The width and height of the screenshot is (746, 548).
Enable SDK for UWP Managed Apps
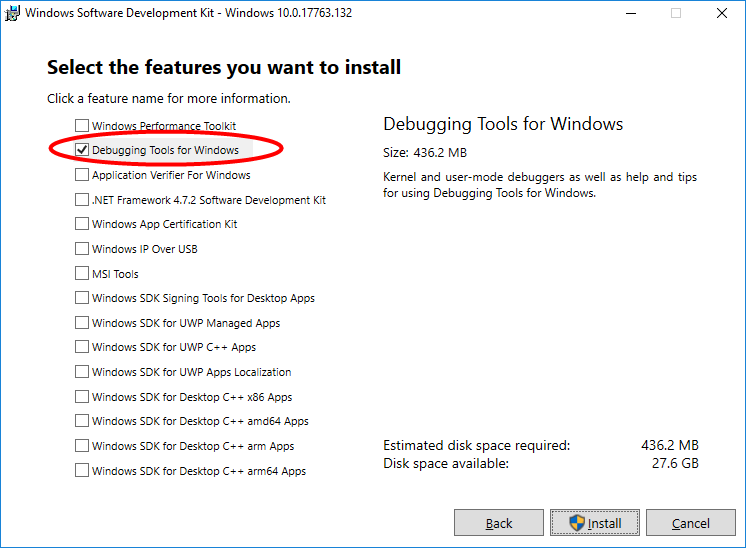82,323
